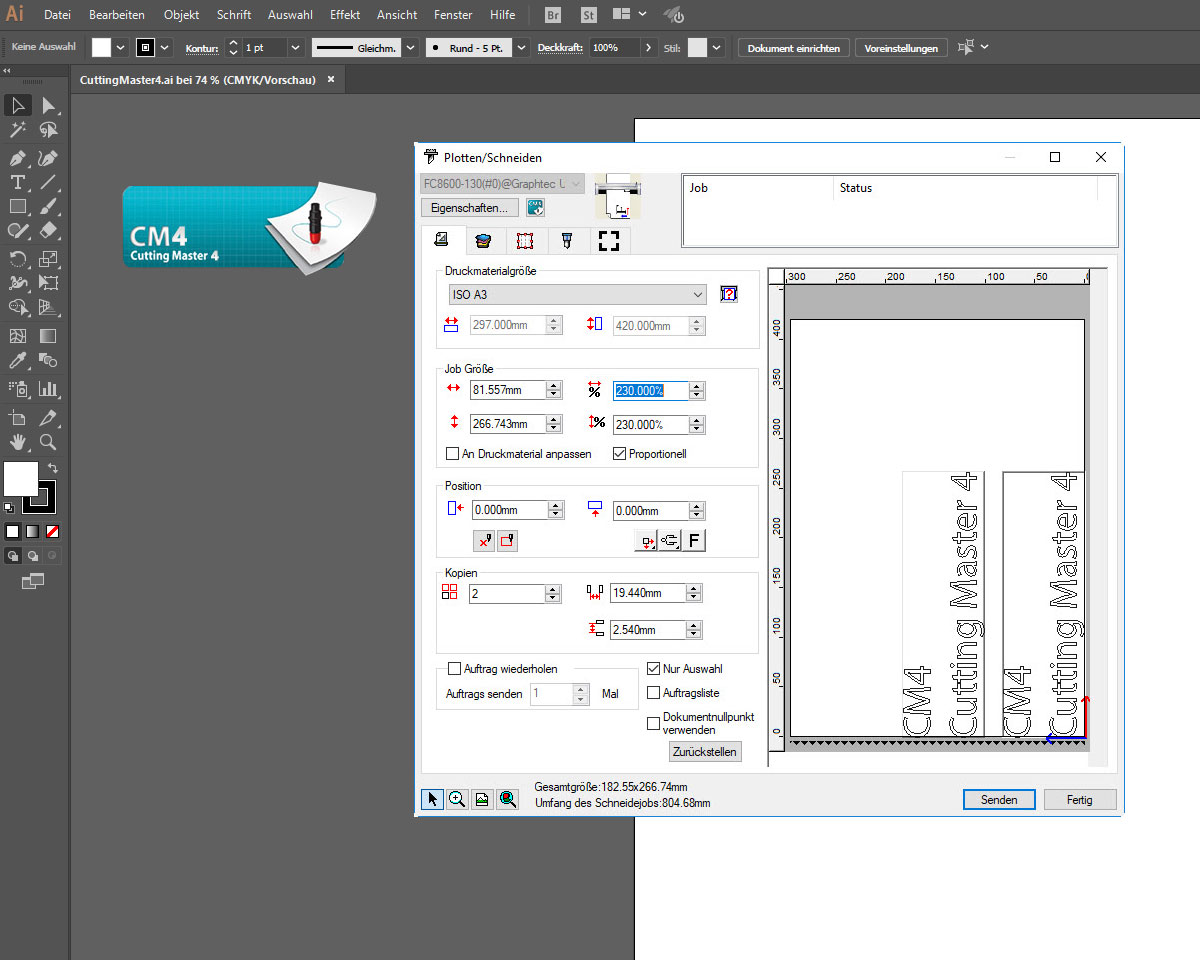Select the Eraser tool

coord(48,230)
